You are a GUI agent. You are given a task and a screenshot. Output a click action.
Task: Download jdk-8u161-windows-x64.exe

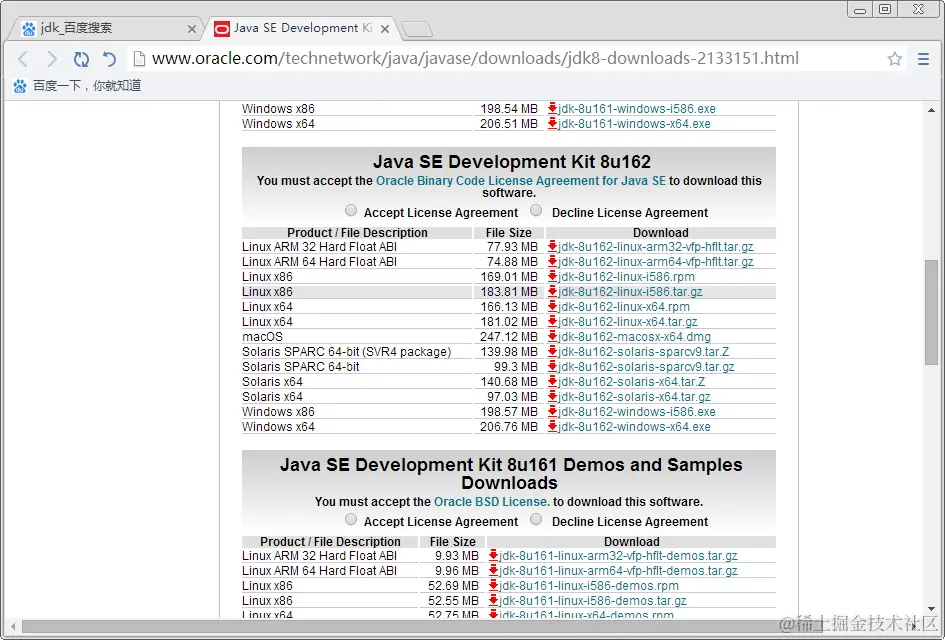pos(634,124)
